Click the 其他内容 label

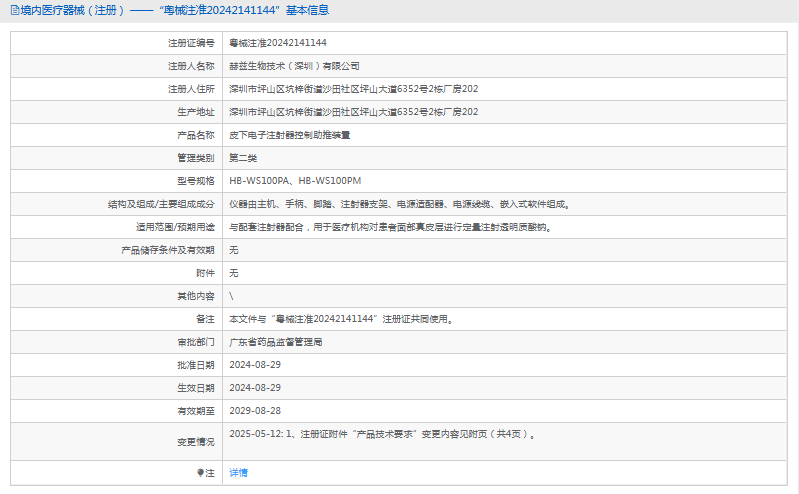pos(196,296)
